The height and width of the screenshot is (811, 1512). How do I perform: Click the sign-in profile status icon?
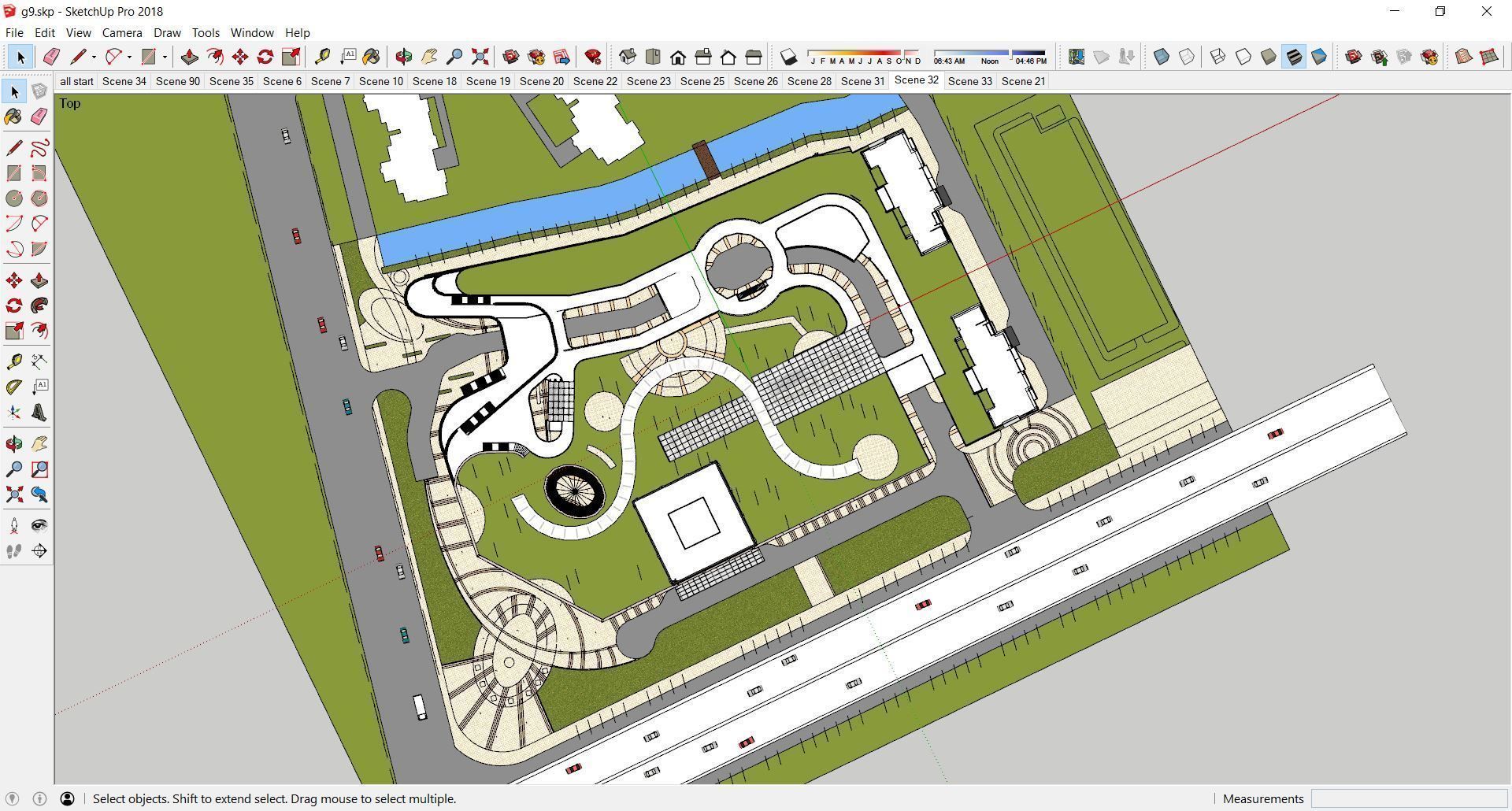(68, 798)
